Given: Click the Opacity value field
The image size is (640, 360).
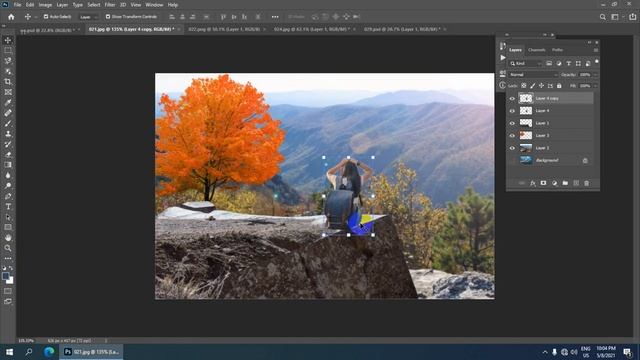Looking at the screenshot, I should [x=585, y=75].
